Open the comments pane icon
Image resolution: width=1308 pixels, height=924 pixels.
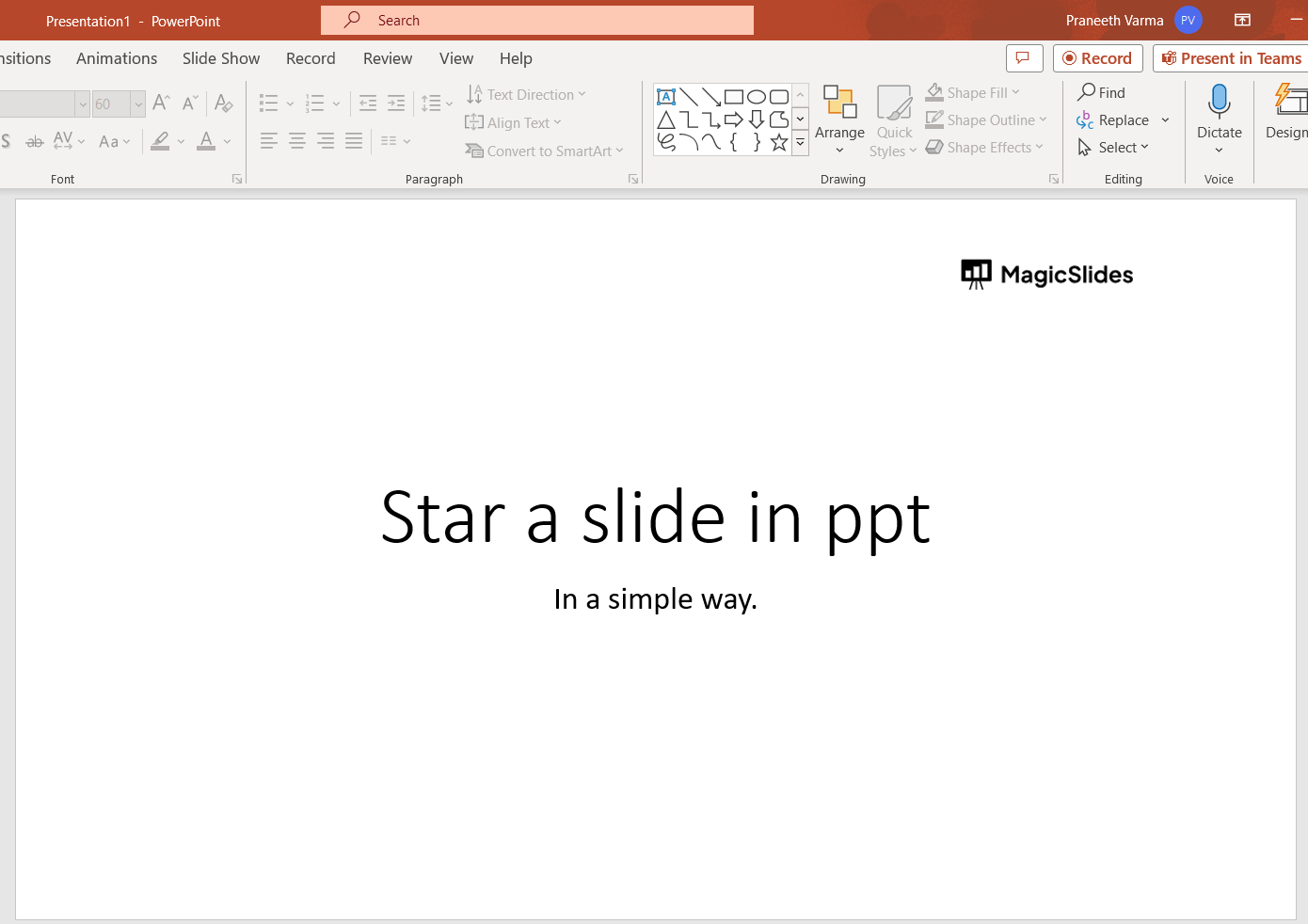(x=1024, y=58)
